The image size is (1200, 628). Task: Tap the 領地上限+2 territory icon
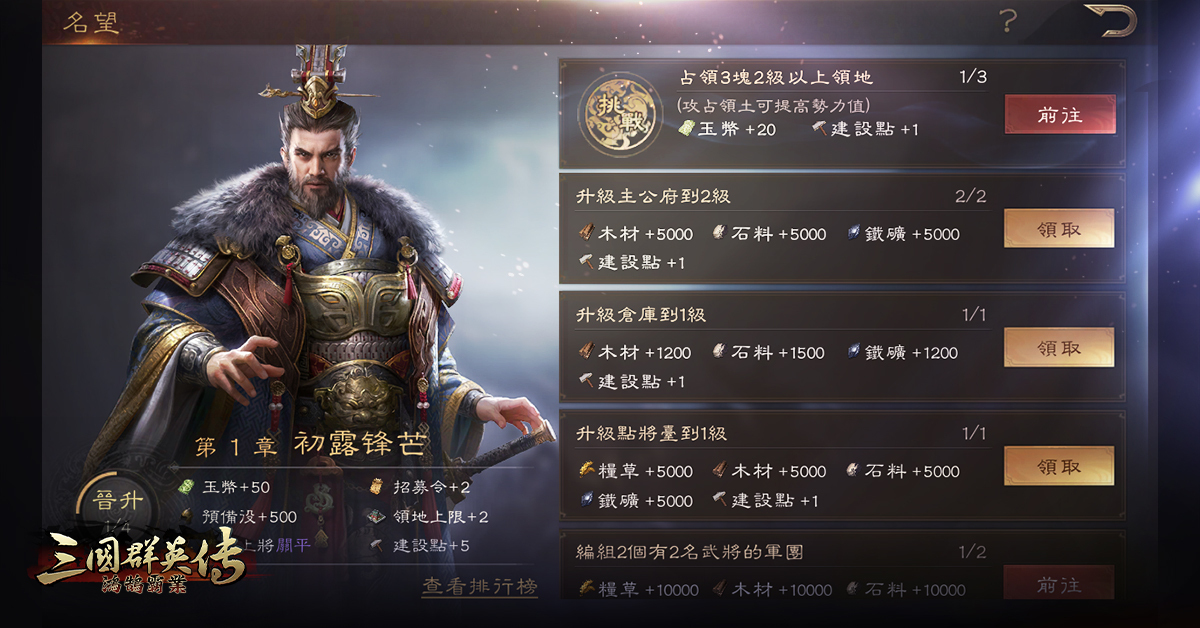[376, 517]
